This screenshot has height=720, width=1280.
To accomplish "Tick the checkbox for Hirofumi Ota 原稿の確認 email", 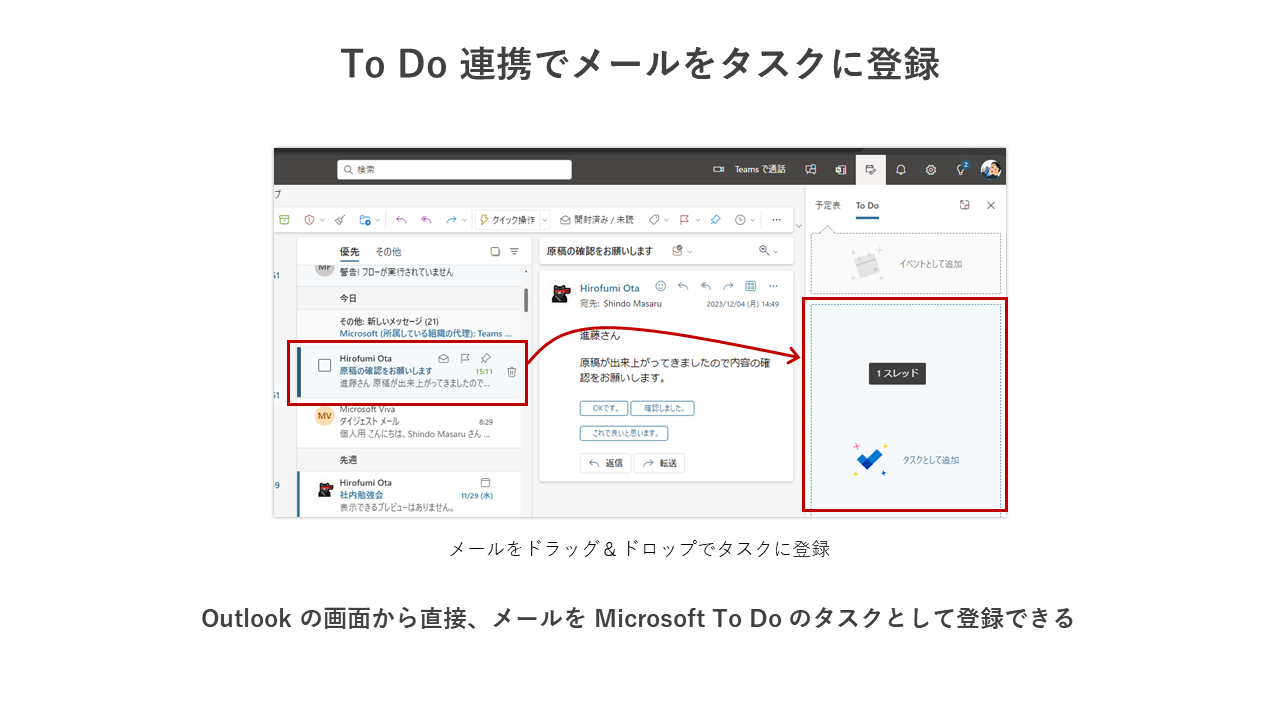I will 324,365.
